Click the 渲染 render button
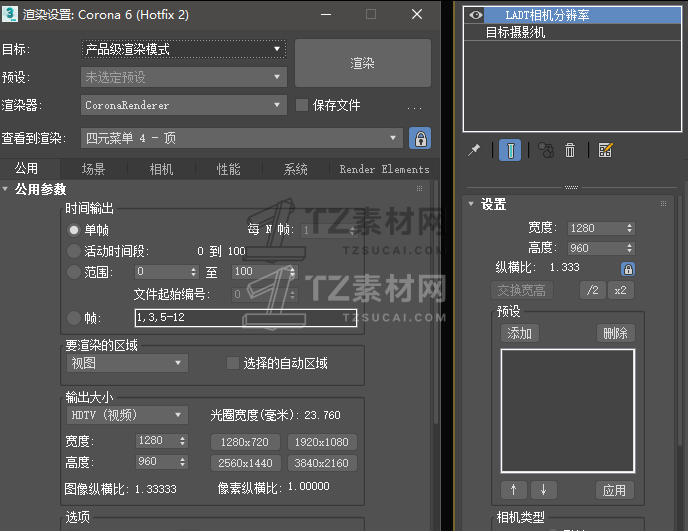 [362, 63]
